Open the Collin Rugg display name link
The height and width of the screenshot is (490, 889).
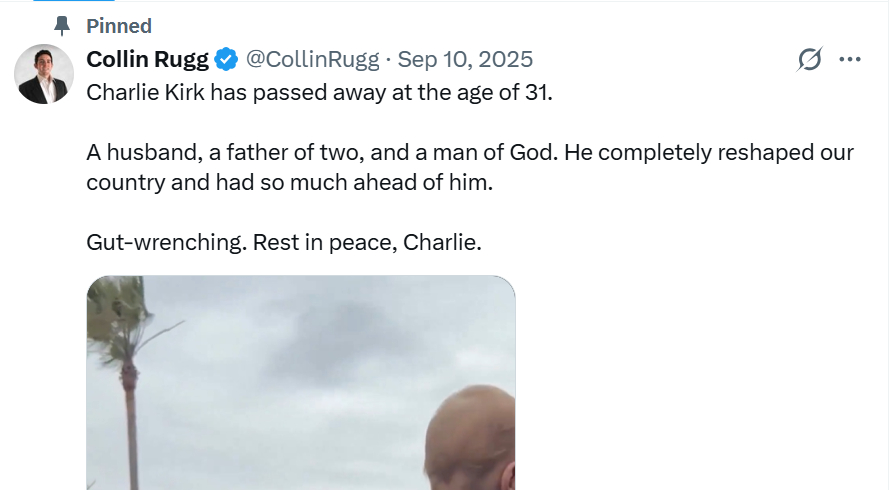point(148,60)
